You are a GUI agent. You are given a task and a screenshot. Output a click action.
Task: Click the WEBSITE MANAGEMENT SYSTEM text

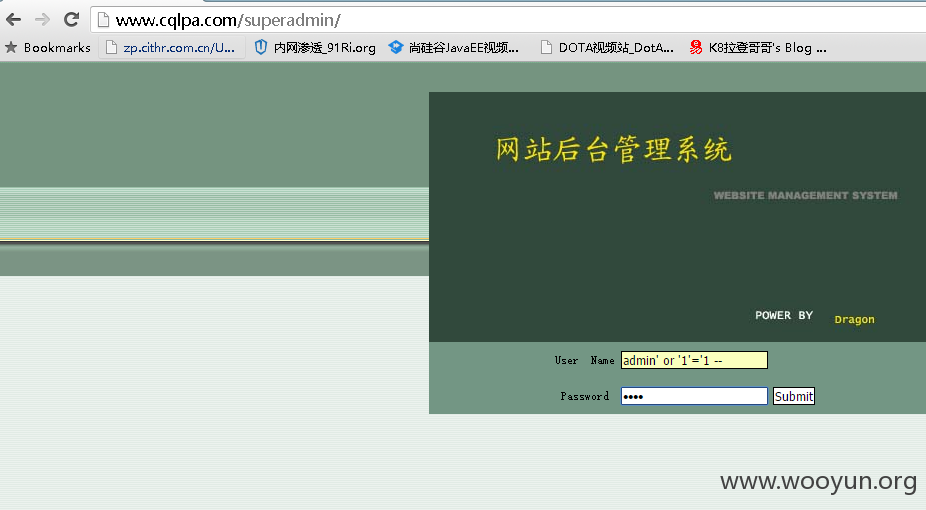click(x=806, y=195)
